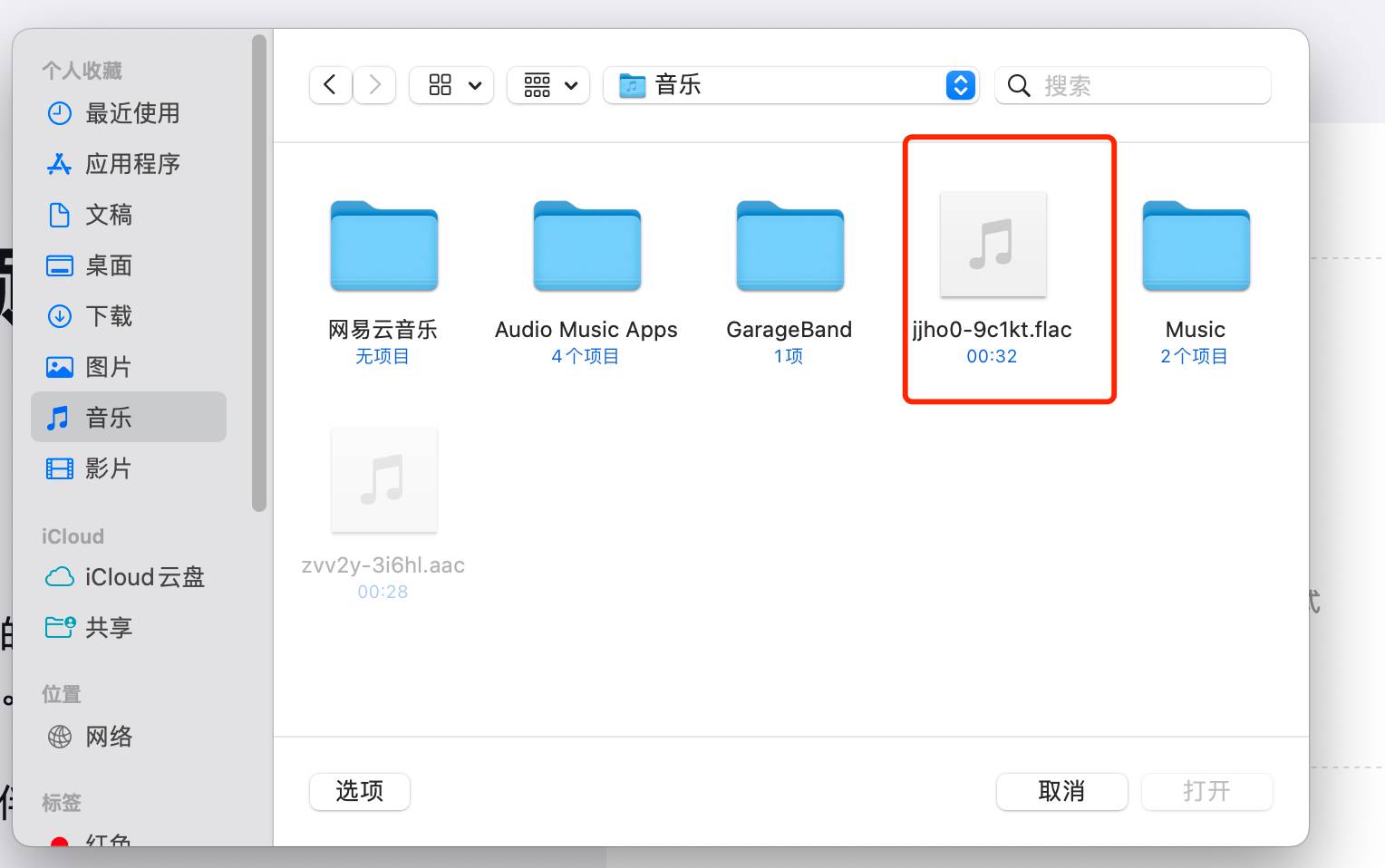Select 下载 in the sidebar
Screen dimensions: 1385x868
click(x=129, y=316)
